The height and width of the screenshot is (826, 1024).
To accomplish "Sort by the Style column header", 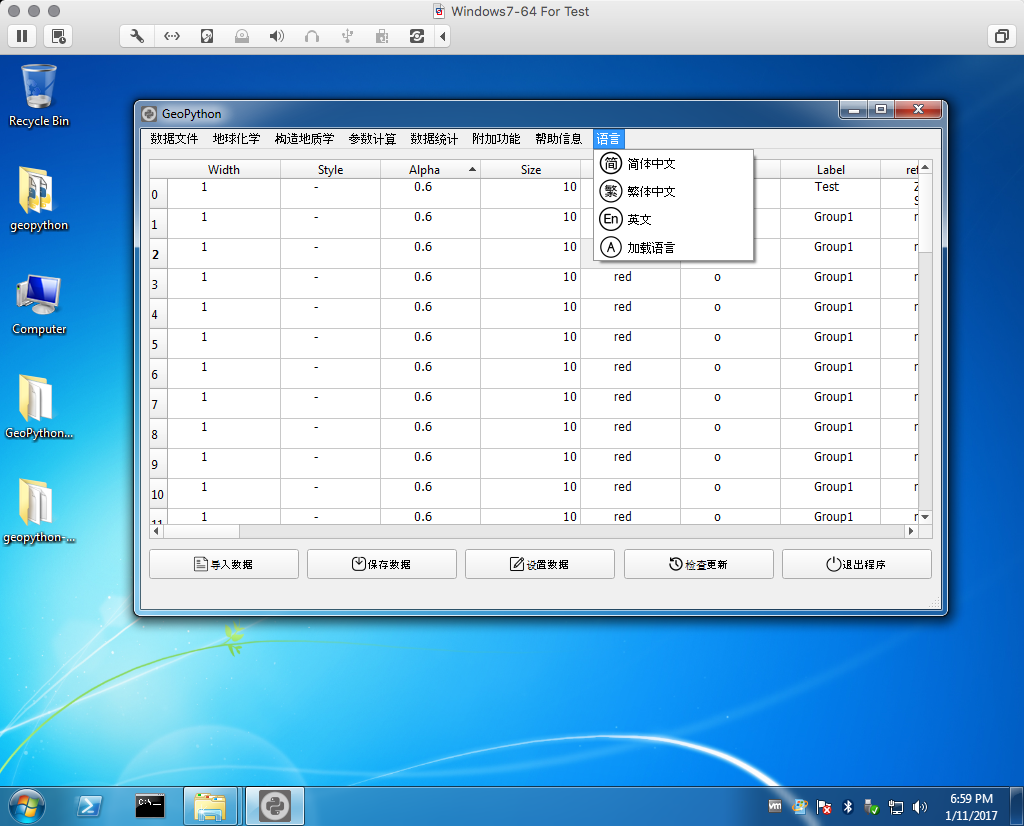I will click(330, 170).
